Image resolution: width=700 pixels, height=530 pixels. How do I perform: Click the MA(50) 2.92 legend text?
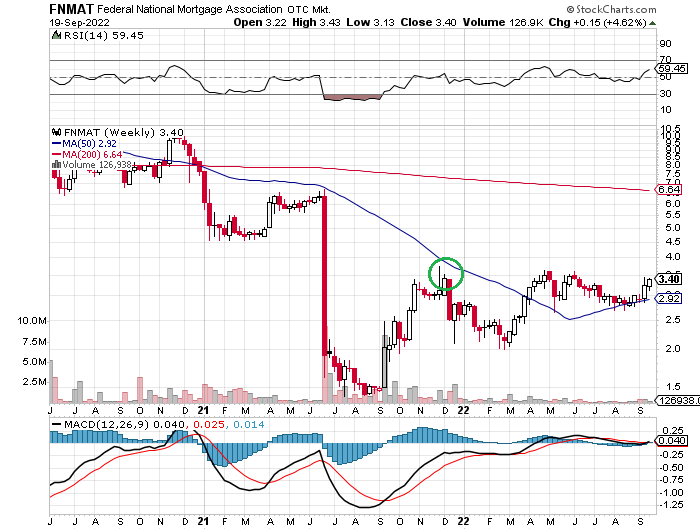click(89, 143)
